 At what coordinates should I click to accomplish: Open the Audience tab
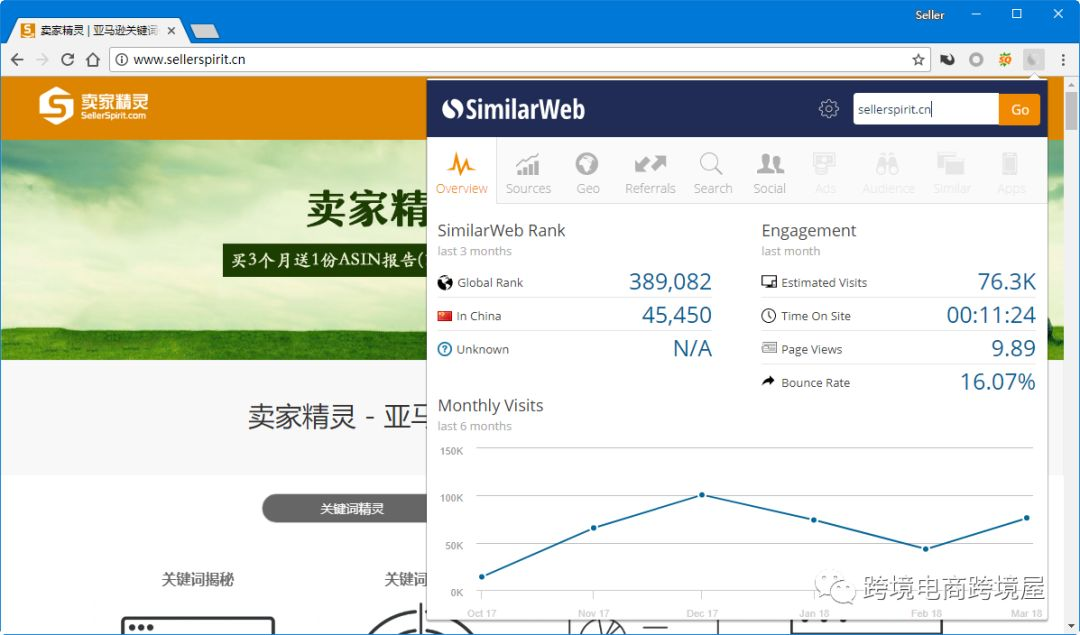pyautogui.click(x=888, y=172)
